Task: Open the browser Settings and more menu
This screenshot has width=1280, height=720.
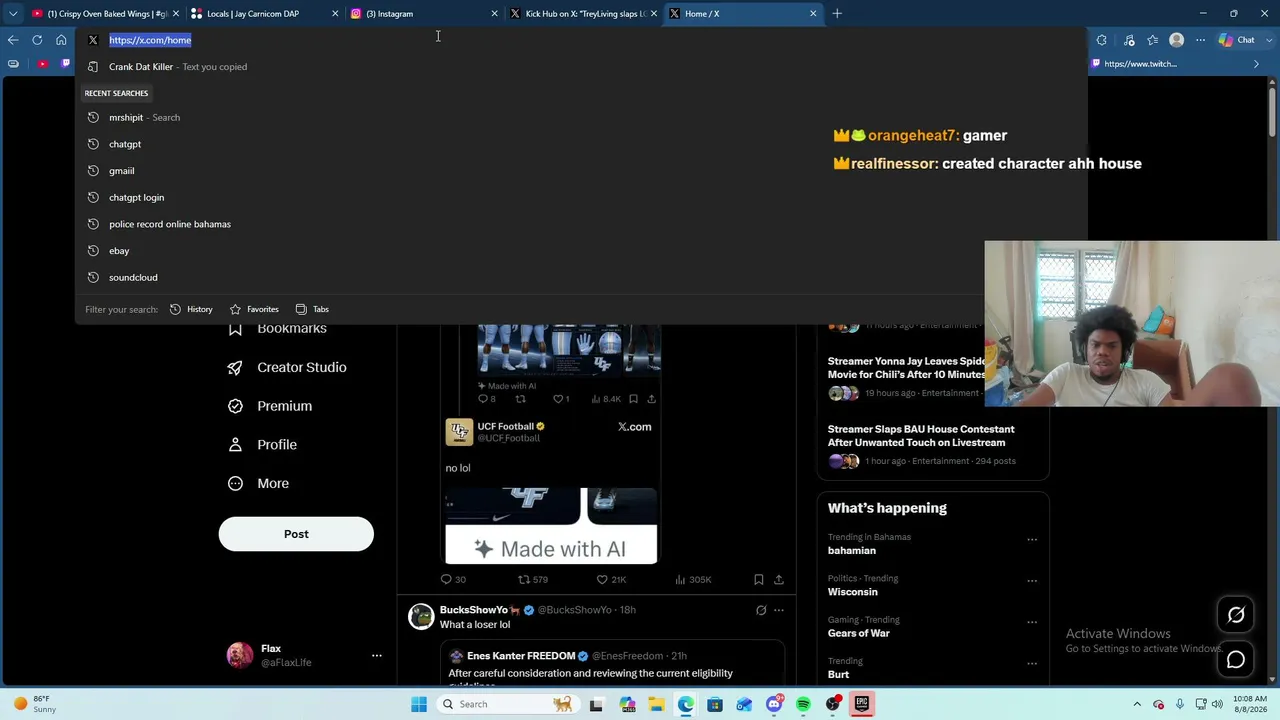Action: click(x=1200, y=40)
